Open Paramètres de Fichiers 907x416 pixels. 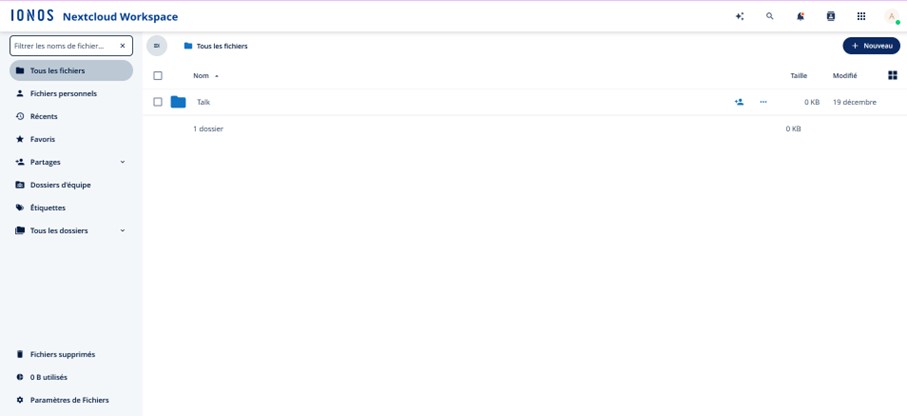click(x=69, y=400)
